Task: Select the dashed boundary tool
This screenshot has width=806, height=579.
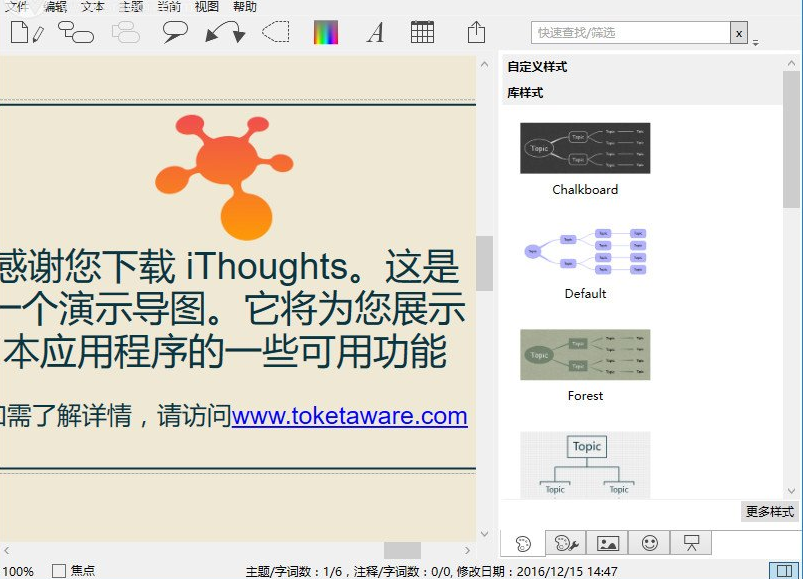Action: click(x=276, y=32)
